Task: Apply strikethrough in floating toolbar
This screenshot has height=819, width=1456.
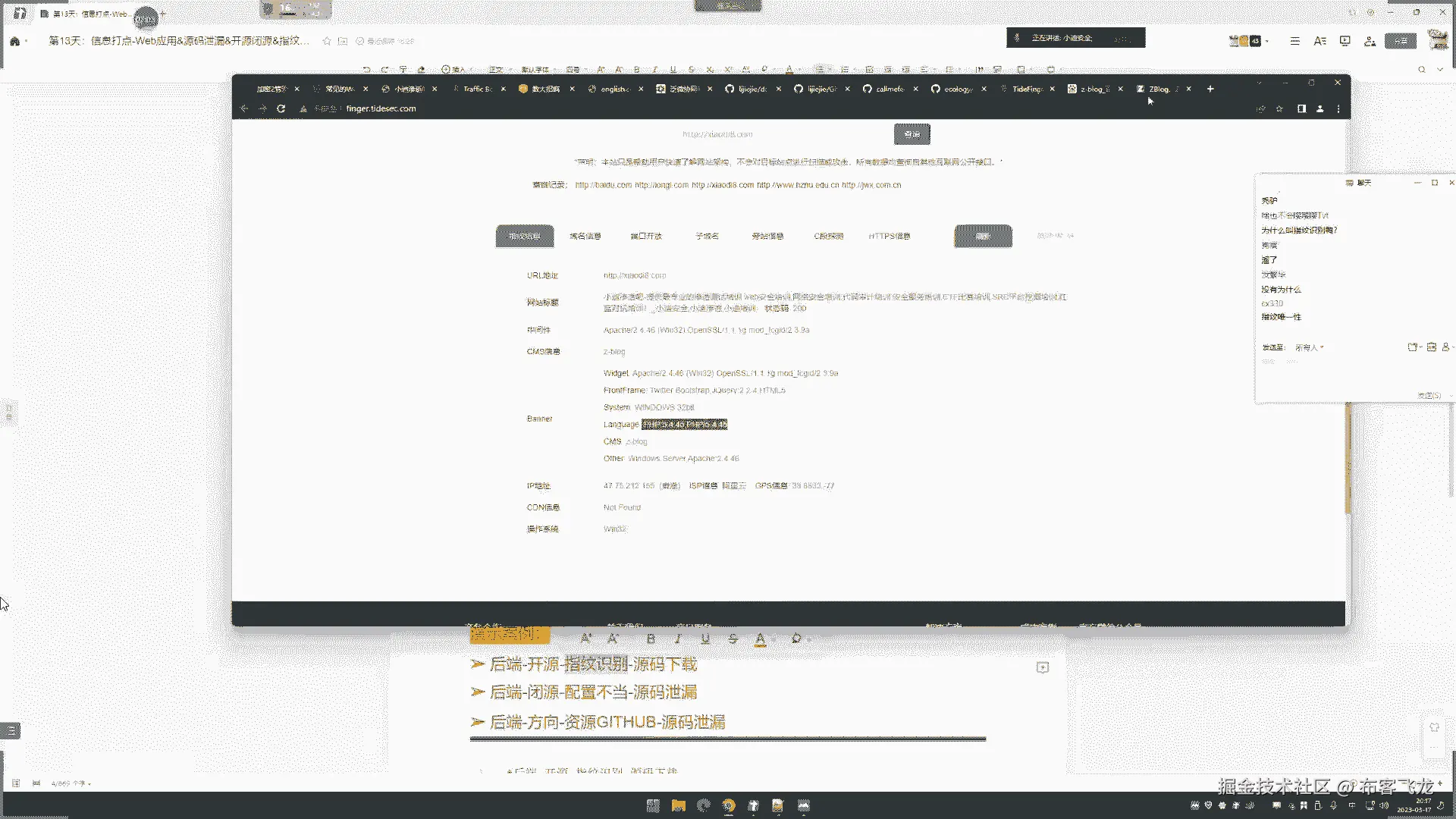Action: click(733, 639)
